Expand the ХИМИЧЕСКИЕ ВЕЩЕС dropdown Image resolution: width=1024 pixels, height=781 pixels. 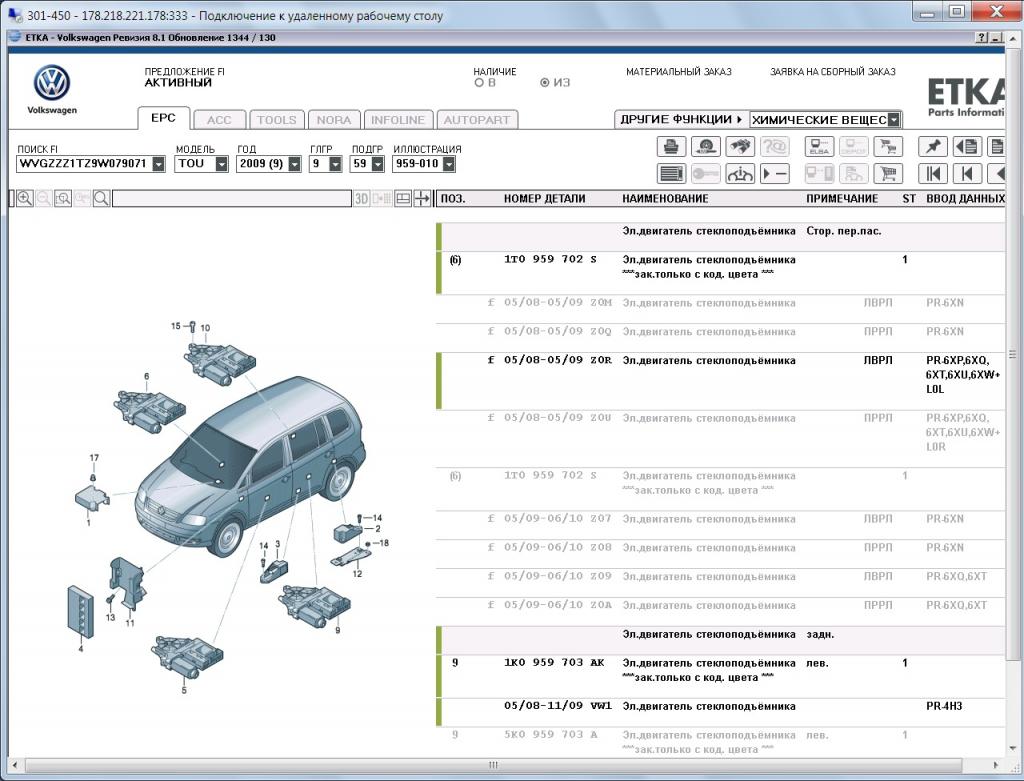tap(894, 120)
